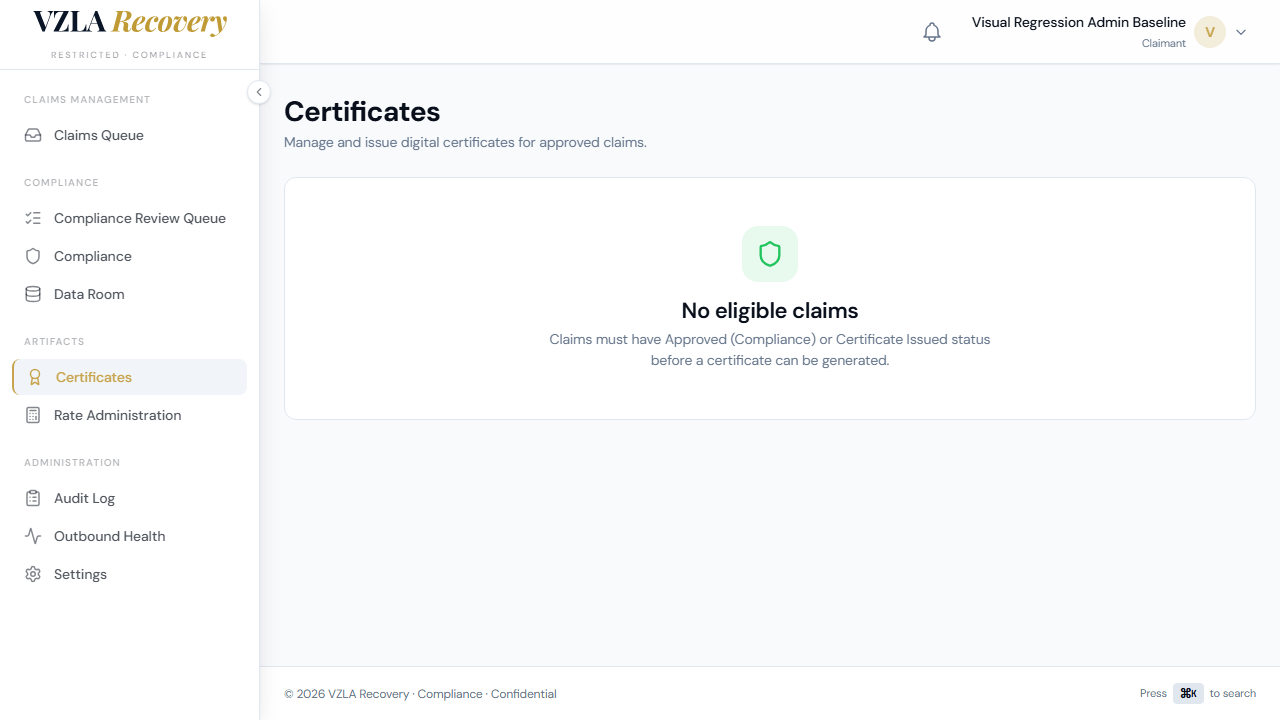Click the Certificates ribbon award icon
This screenshot has width=1280, height=720.
point(35,377)
